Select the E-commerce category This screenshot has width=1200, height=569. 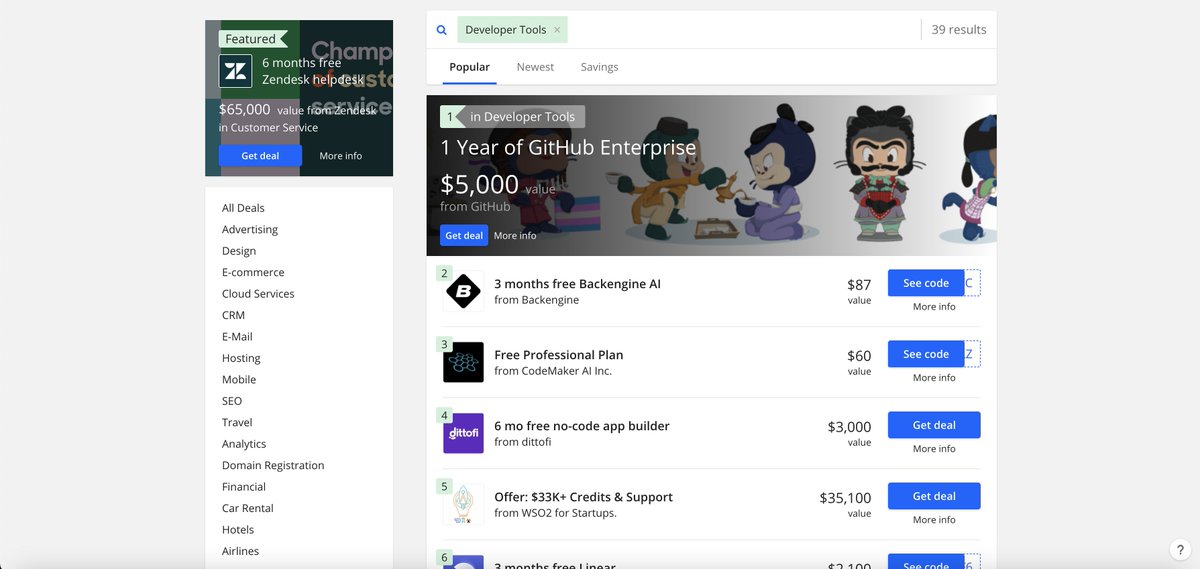[x=253, y=272]
